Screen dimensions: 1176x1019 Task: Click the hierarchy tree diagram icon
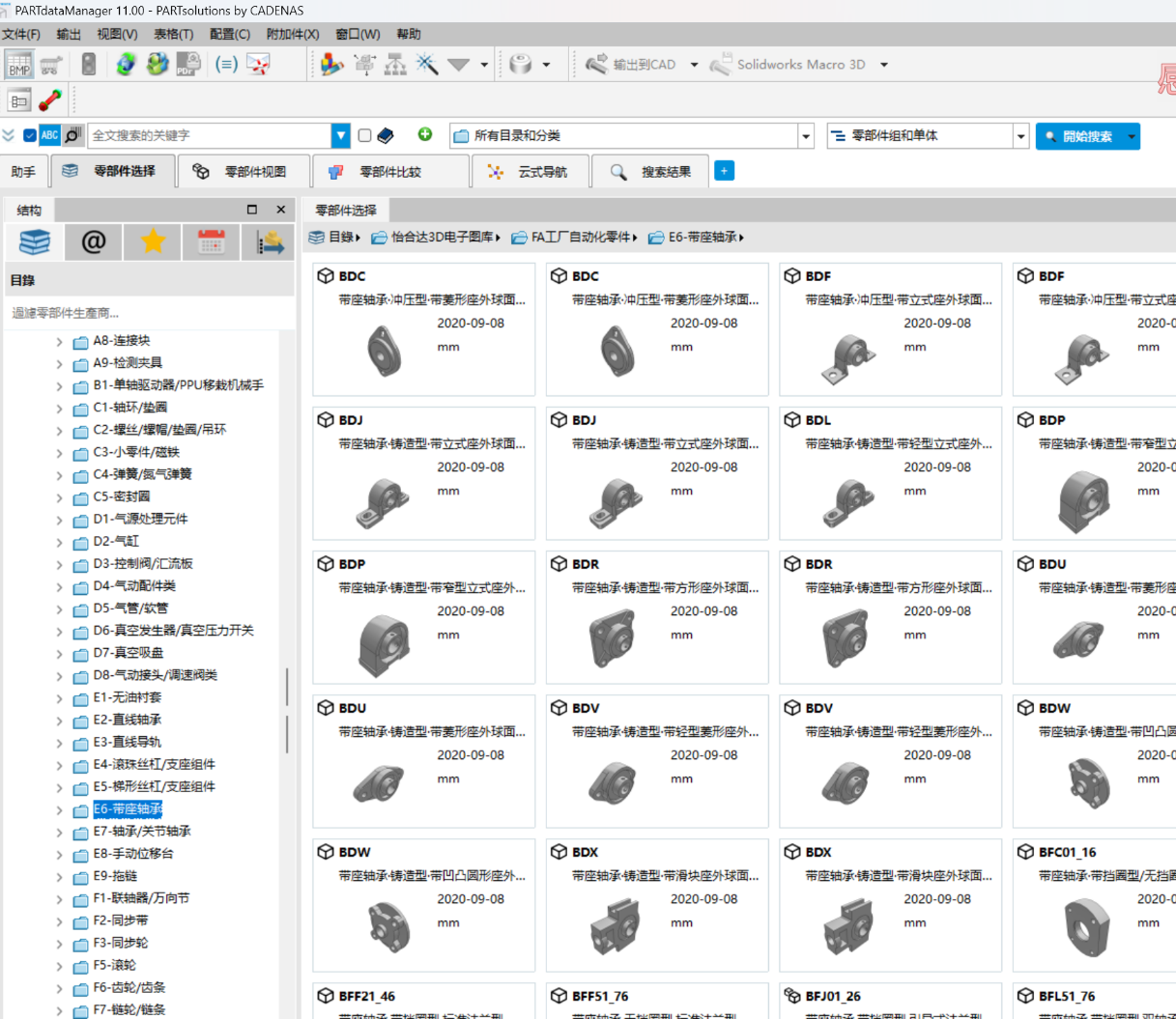(x=395, y=65)
